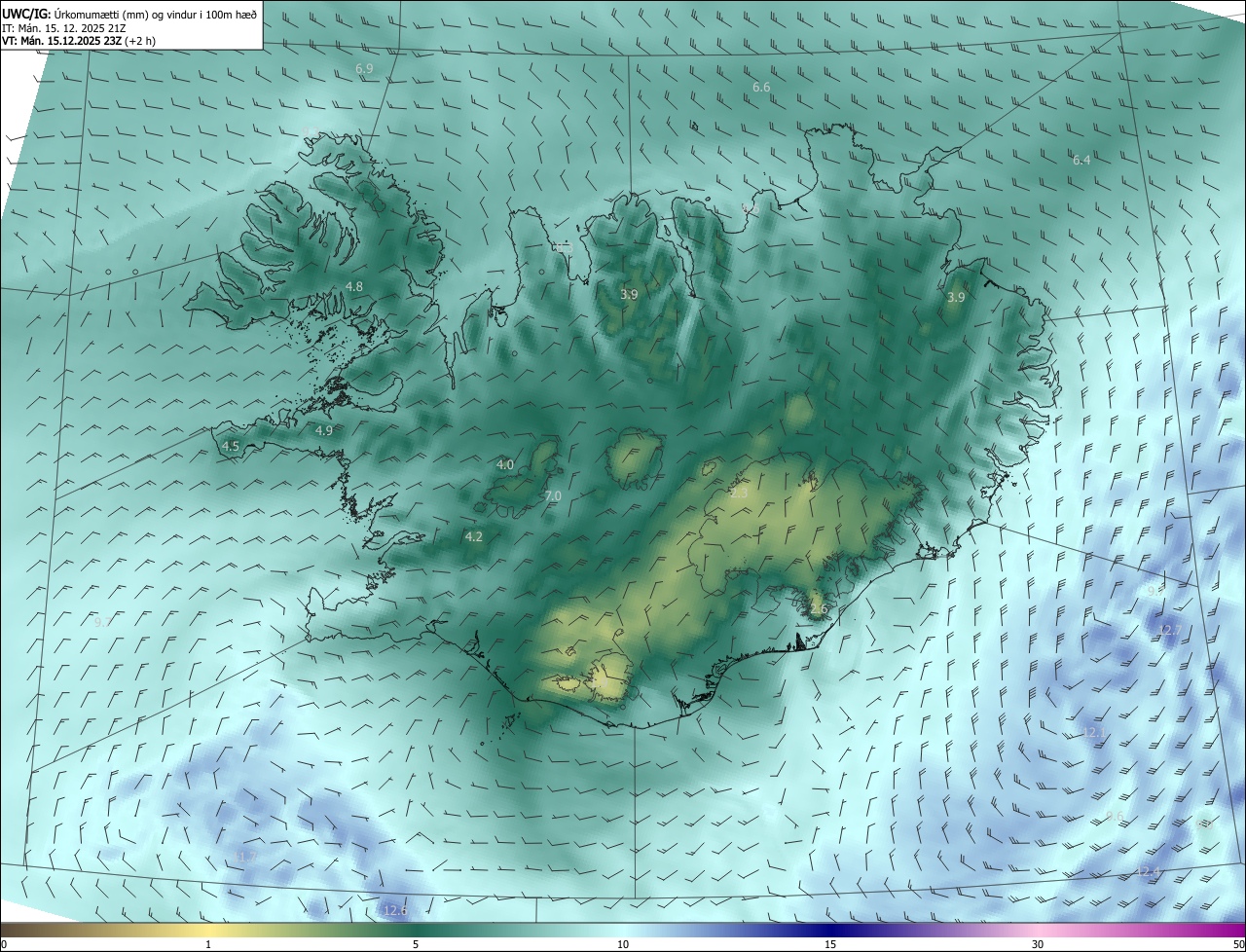Screen dimensions: 1246x952
Task: Click the 'UWC/IG: Úrkomumætti (mm) og vindur' title line
Action: [129, 13]
